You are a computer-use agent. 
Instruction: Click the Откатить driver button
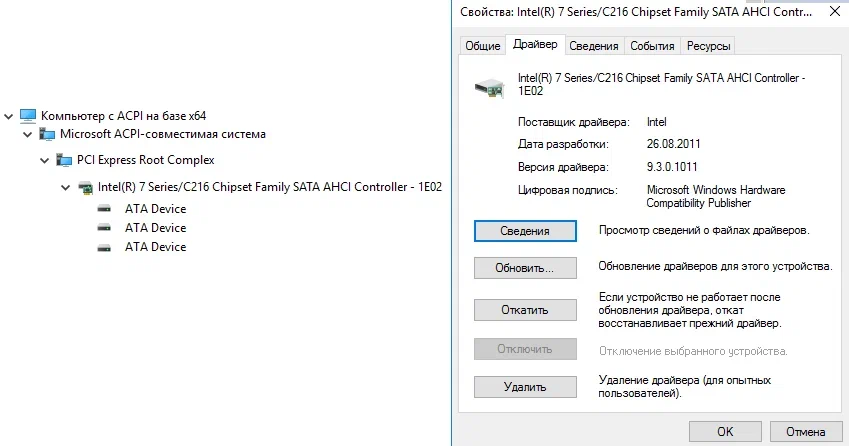(525, 310)
